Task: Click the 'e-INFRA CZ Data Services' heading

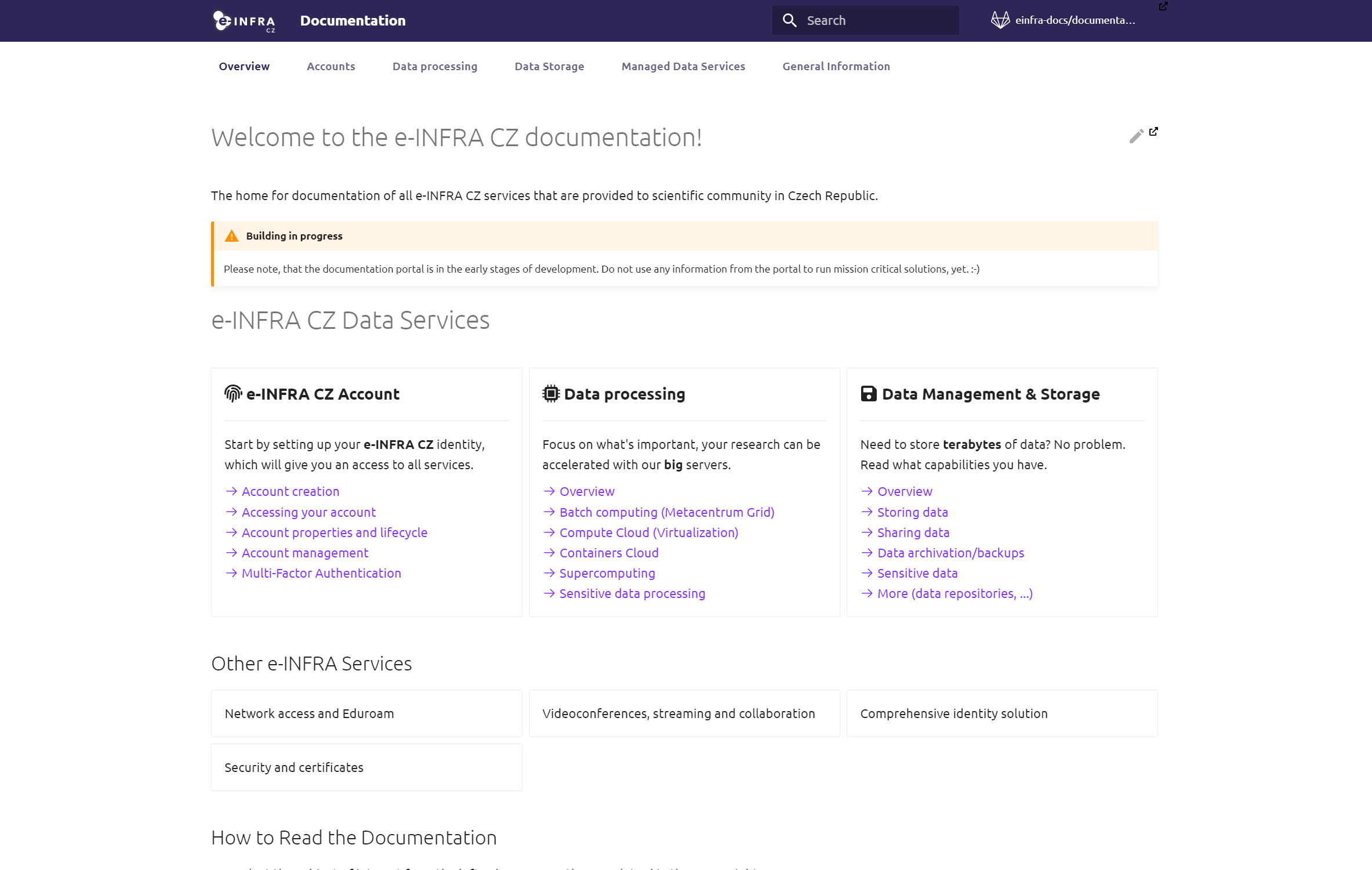Action: pyautogui.click(x=350, y=320)
